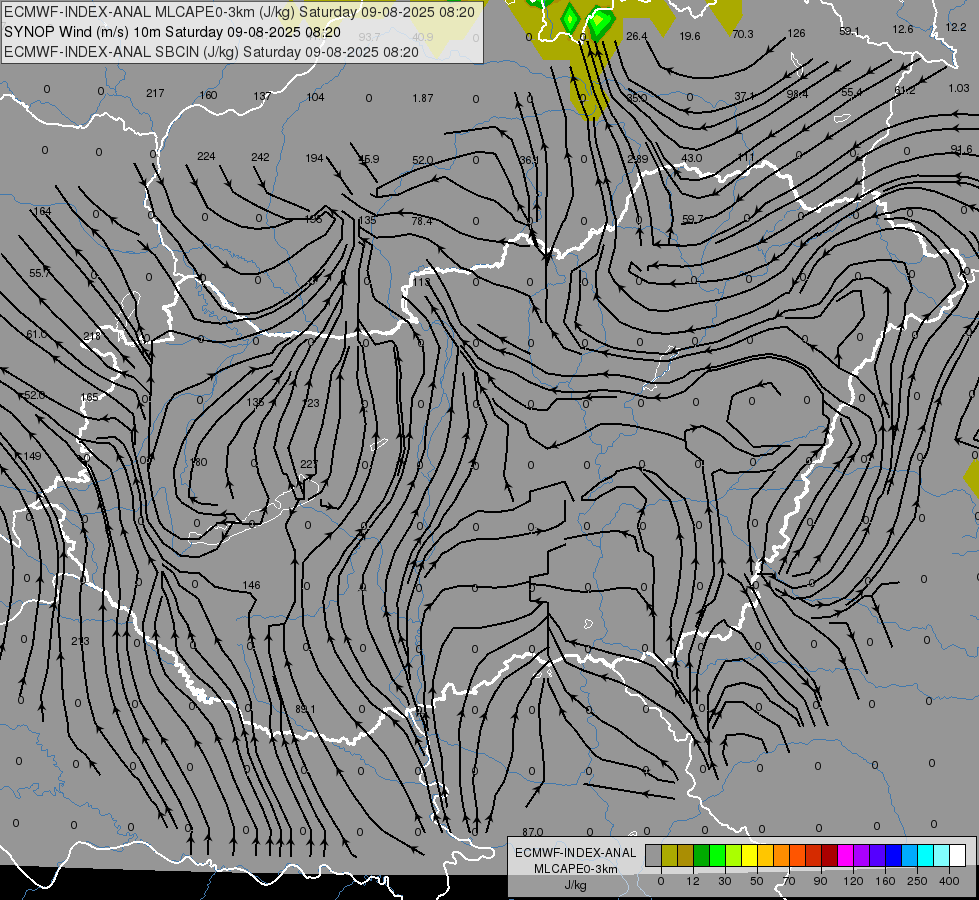Click the map value '126'
The image size is (979, 900).
pyautogui.click(x=797, y=33)
